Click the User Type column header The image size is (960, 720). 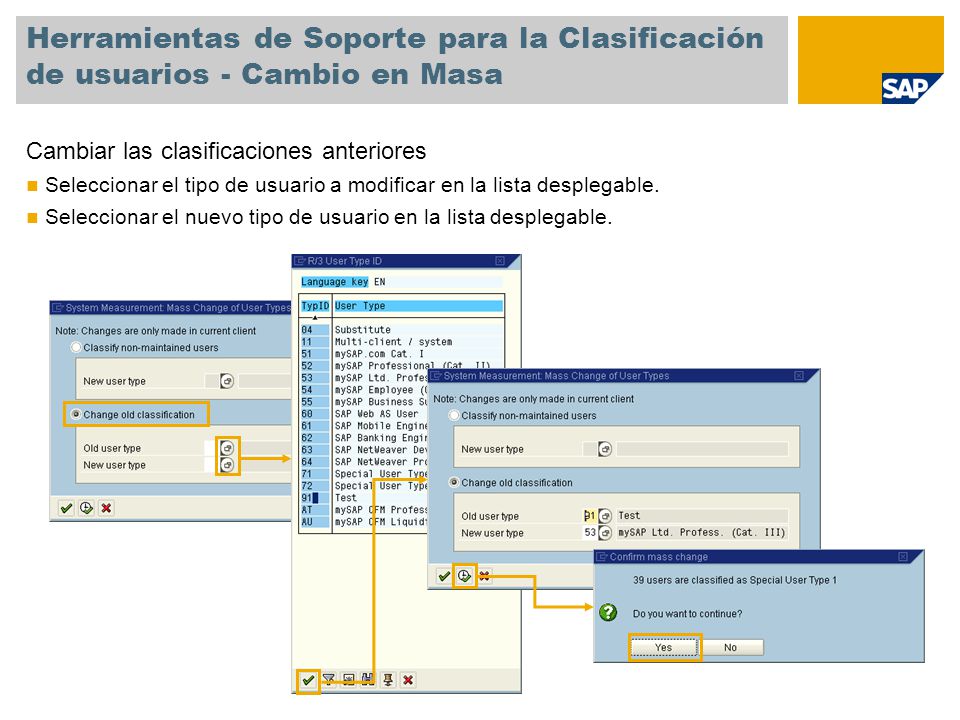[419, 306]
